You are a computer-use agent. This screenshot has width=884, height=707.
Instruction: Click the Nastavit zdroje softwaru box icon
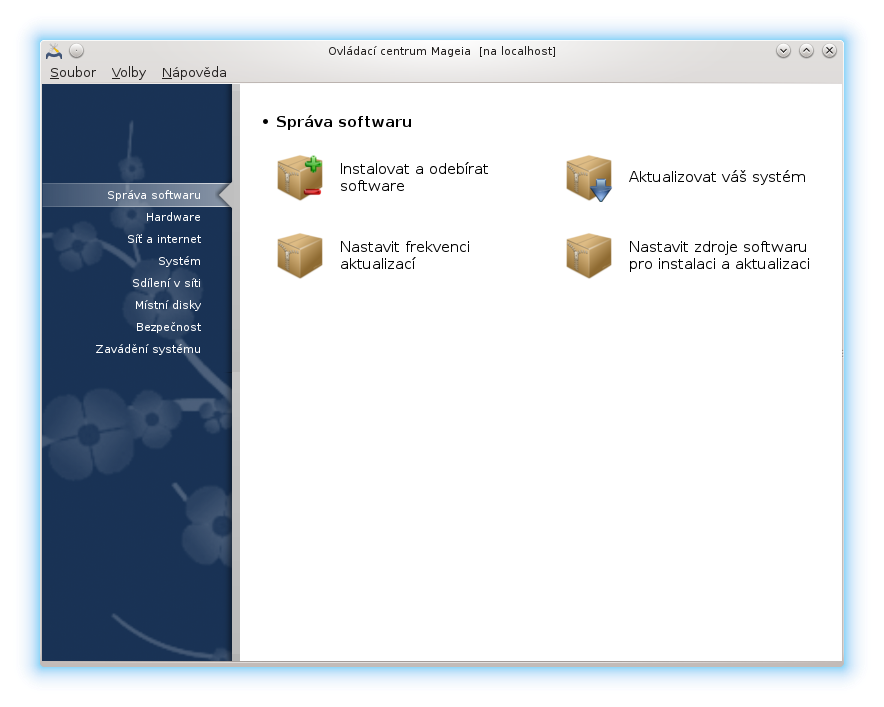point(589,255)
